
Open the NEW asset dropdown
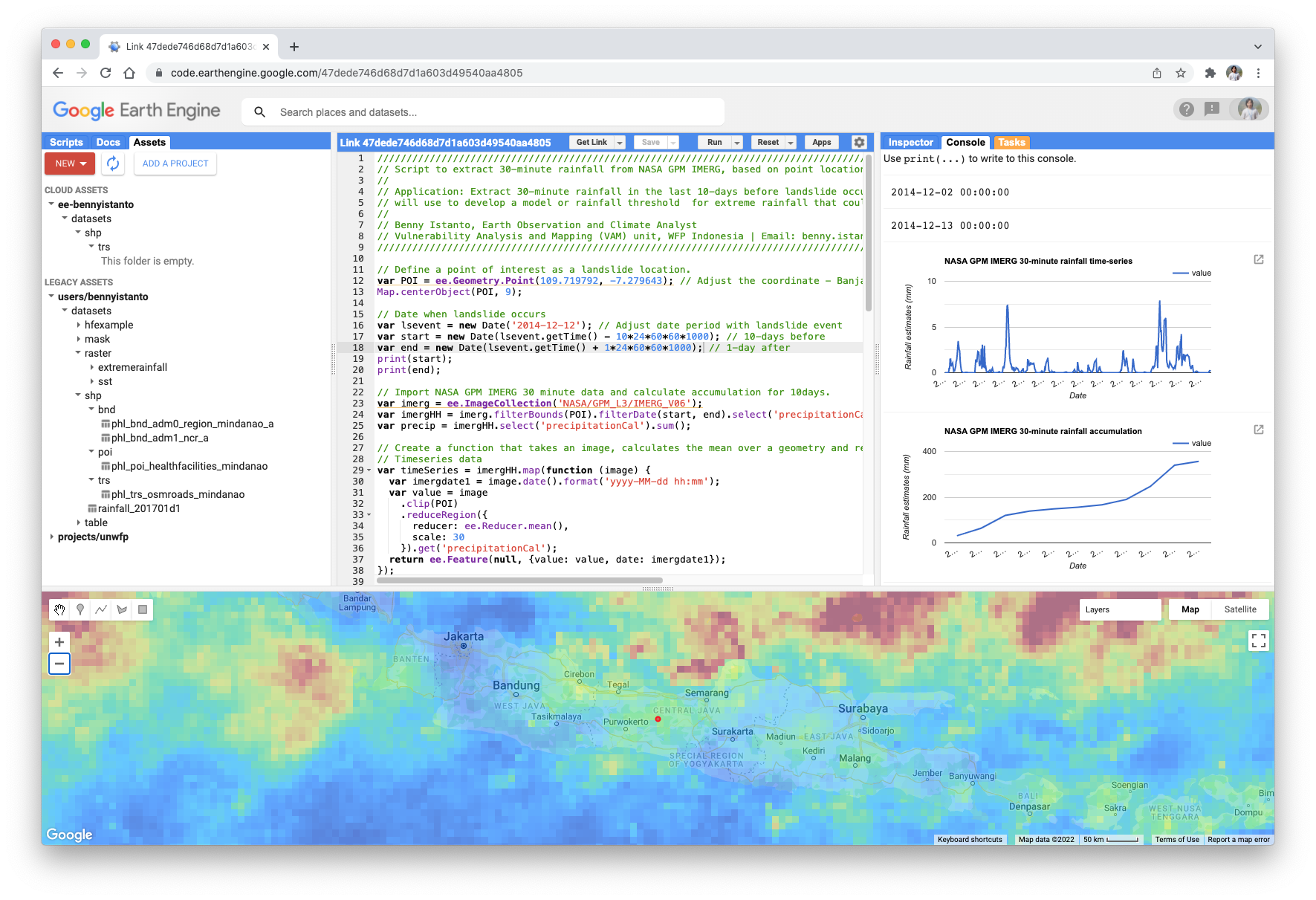[70, 164]
